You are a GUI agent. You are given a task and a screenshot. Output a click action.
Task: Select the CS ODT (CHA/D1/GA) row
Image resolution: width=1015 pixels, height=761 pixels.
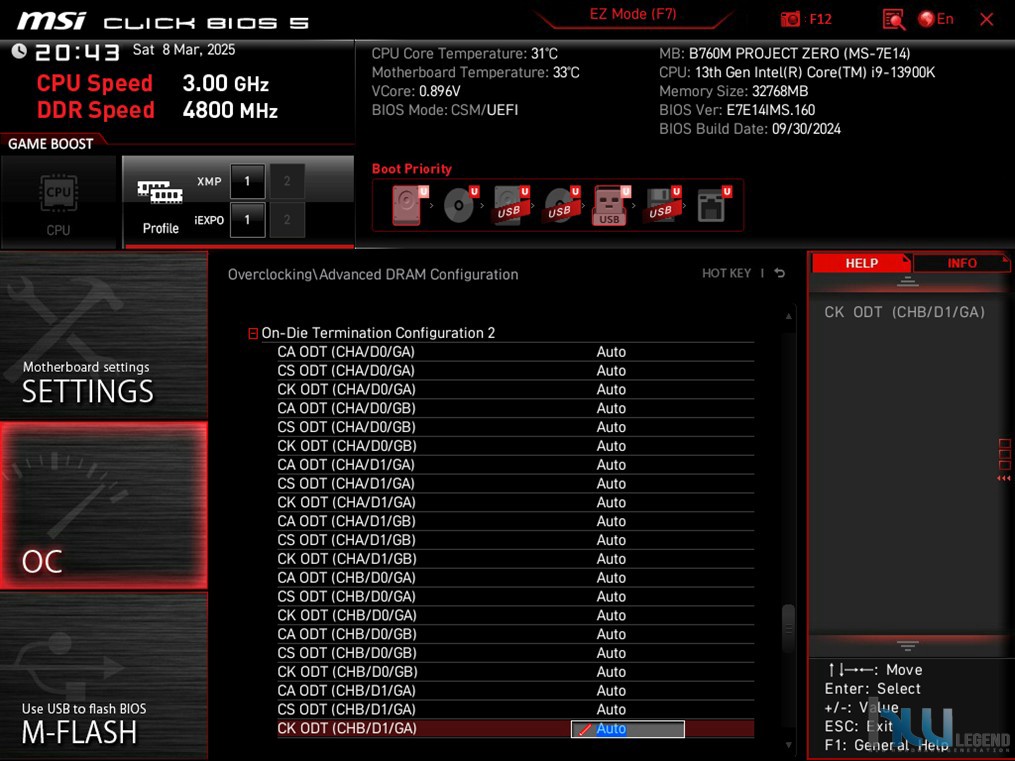[x=515, y=483]
